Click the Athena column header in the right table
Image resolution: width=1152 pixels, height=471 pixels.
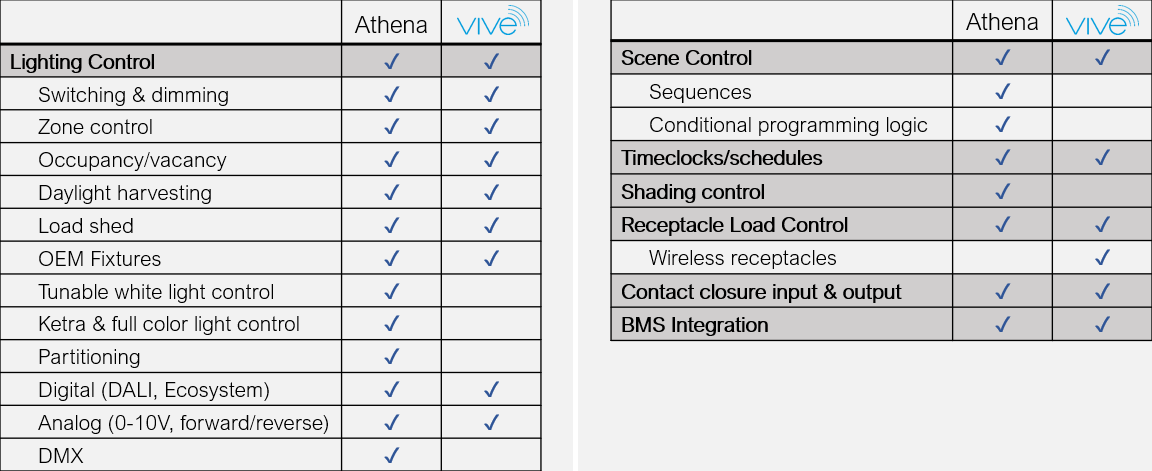(1002, 23)
